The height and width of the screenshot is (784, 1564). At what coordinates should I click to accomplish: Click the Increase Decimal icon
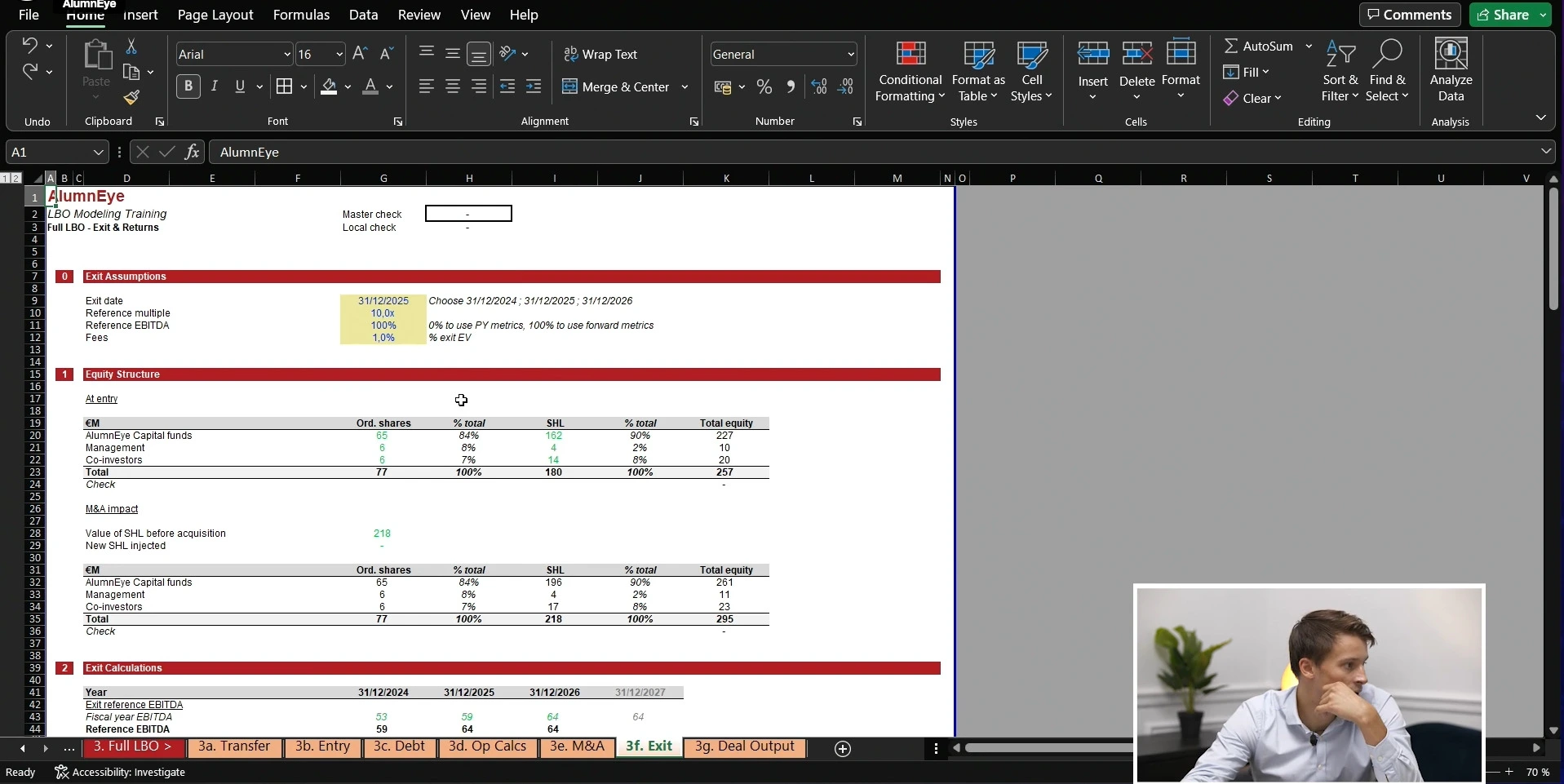click(819, 86)
